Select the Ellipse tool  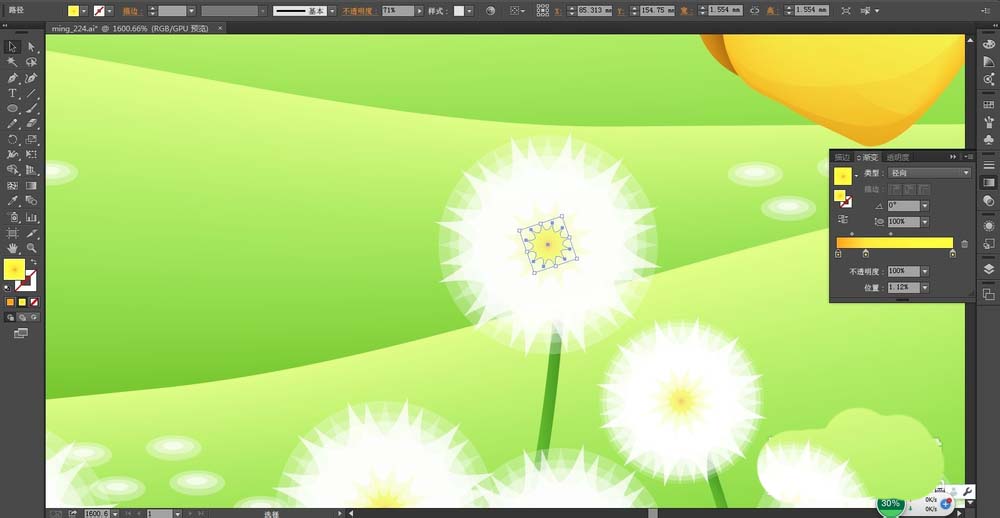(12, 108)
